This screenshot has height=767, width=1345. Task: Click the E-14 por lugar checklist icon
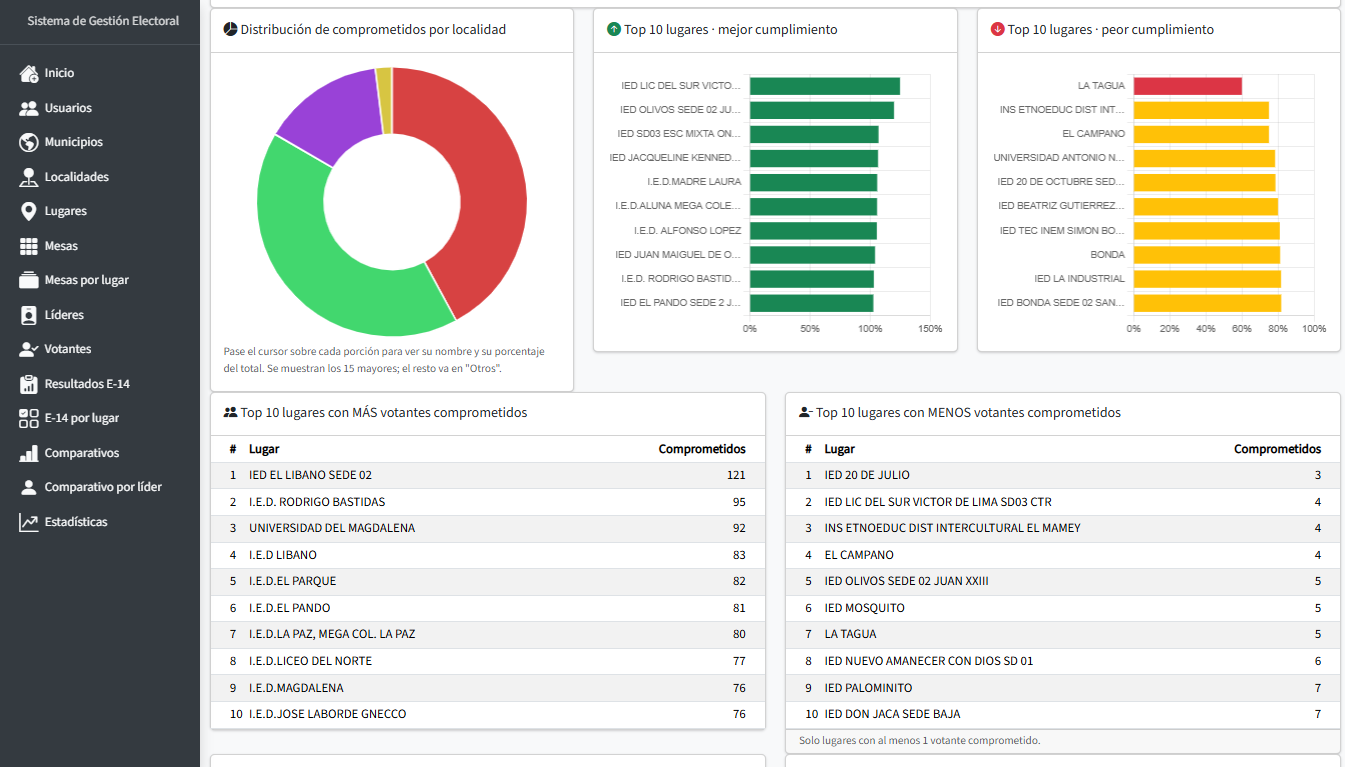pyautogui.click(x=28, y=418)
